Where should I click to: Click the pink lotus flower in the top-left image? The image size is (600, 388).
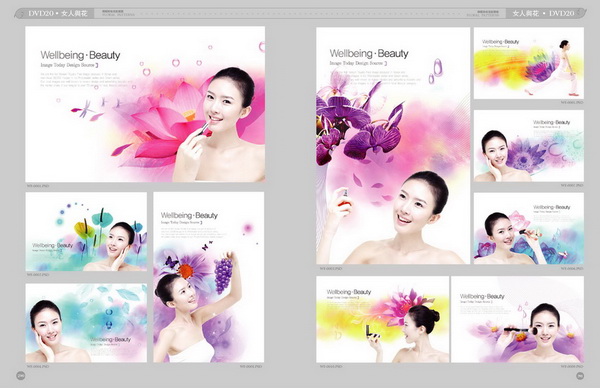coord(163,124)
